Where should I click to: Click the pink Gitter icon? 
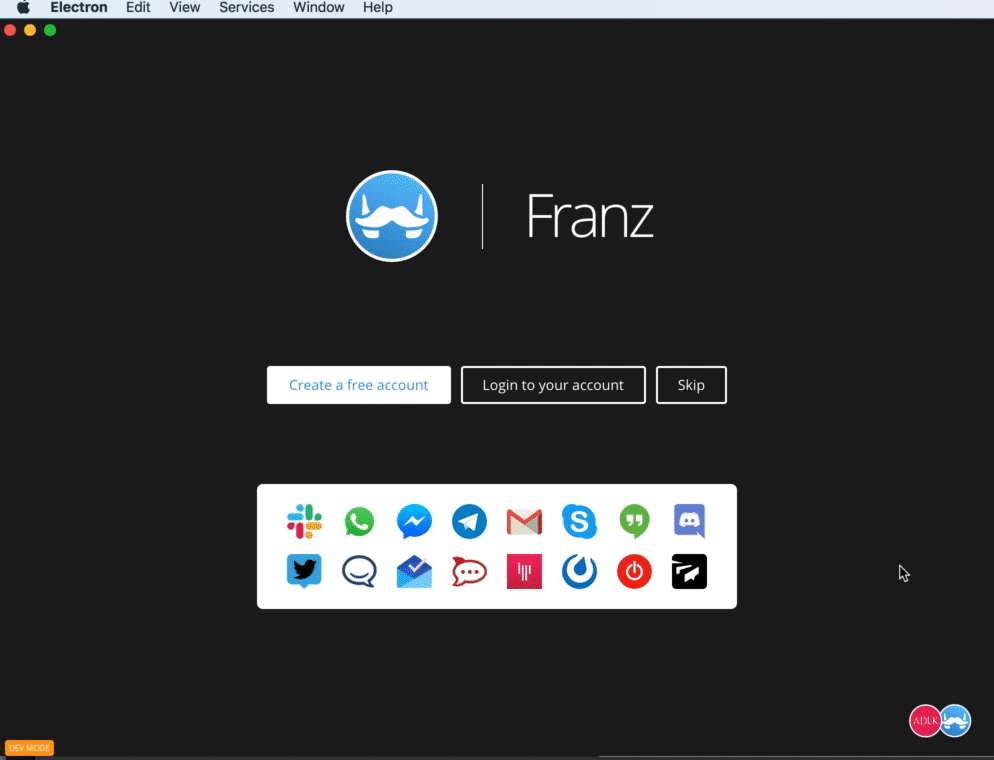tap(524, 571)
